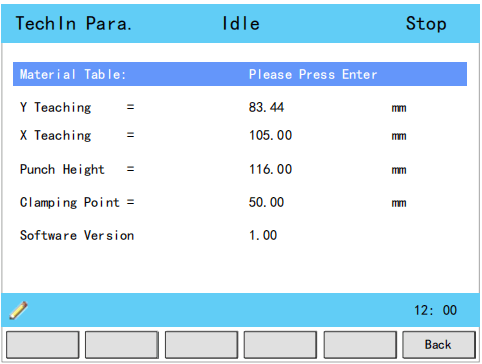Click the fourth blank softkey button
Image resolution: width=482 pixels, height=364 pixels.
(280, 345)
